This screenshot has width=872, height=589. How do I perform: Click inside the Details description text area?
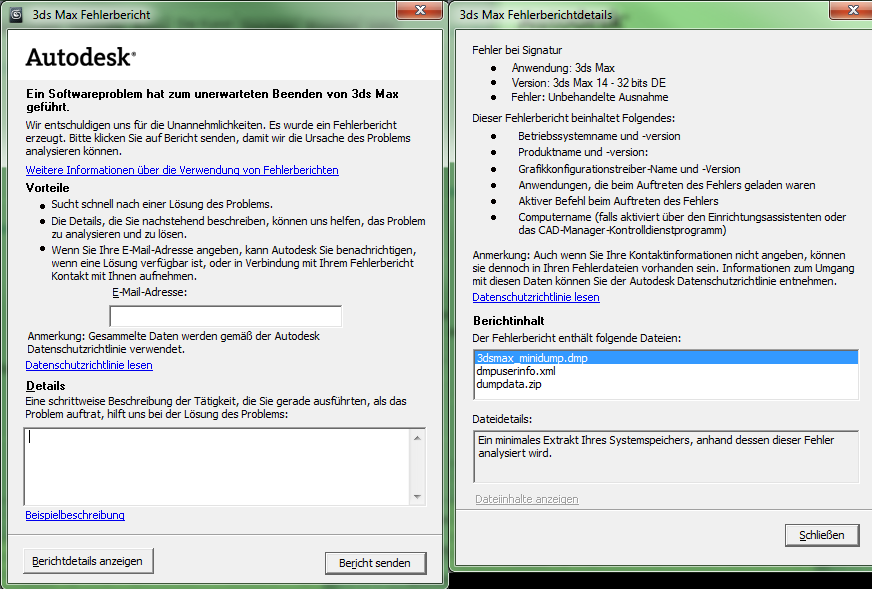coord(217,467)
